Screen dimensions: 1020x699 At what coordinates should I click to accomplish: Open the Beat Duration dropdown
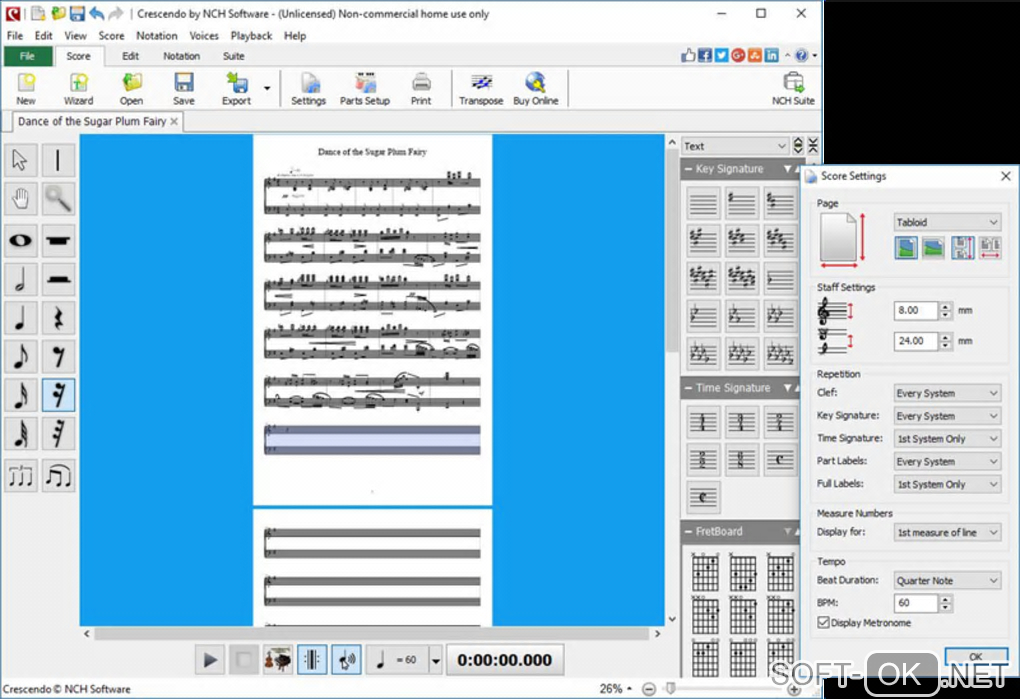[947, 580]
